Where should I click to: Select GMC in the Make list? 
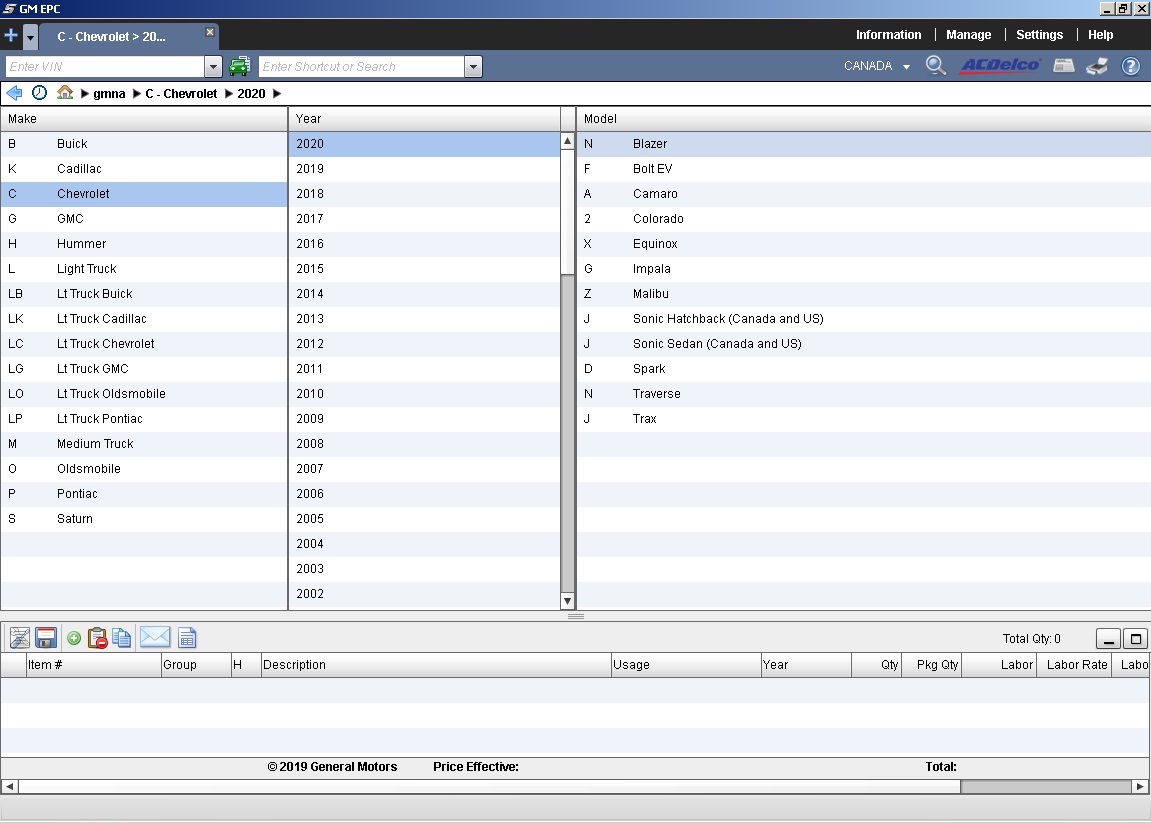tap(144, 219)
